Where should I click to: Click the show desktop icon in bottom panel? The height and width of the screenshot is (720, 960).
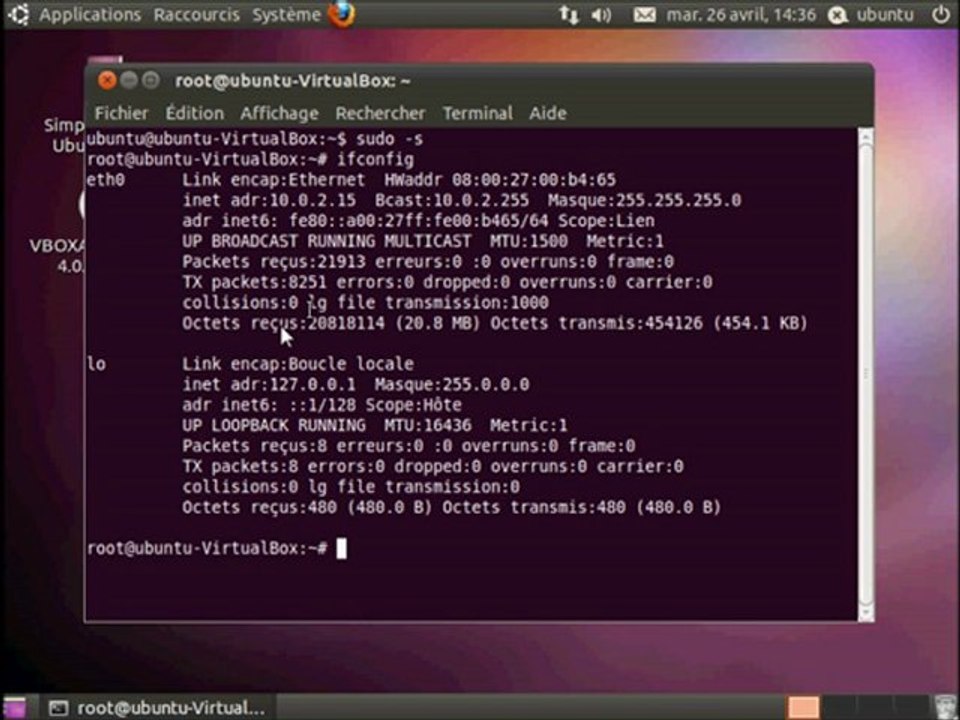(15, 707)
